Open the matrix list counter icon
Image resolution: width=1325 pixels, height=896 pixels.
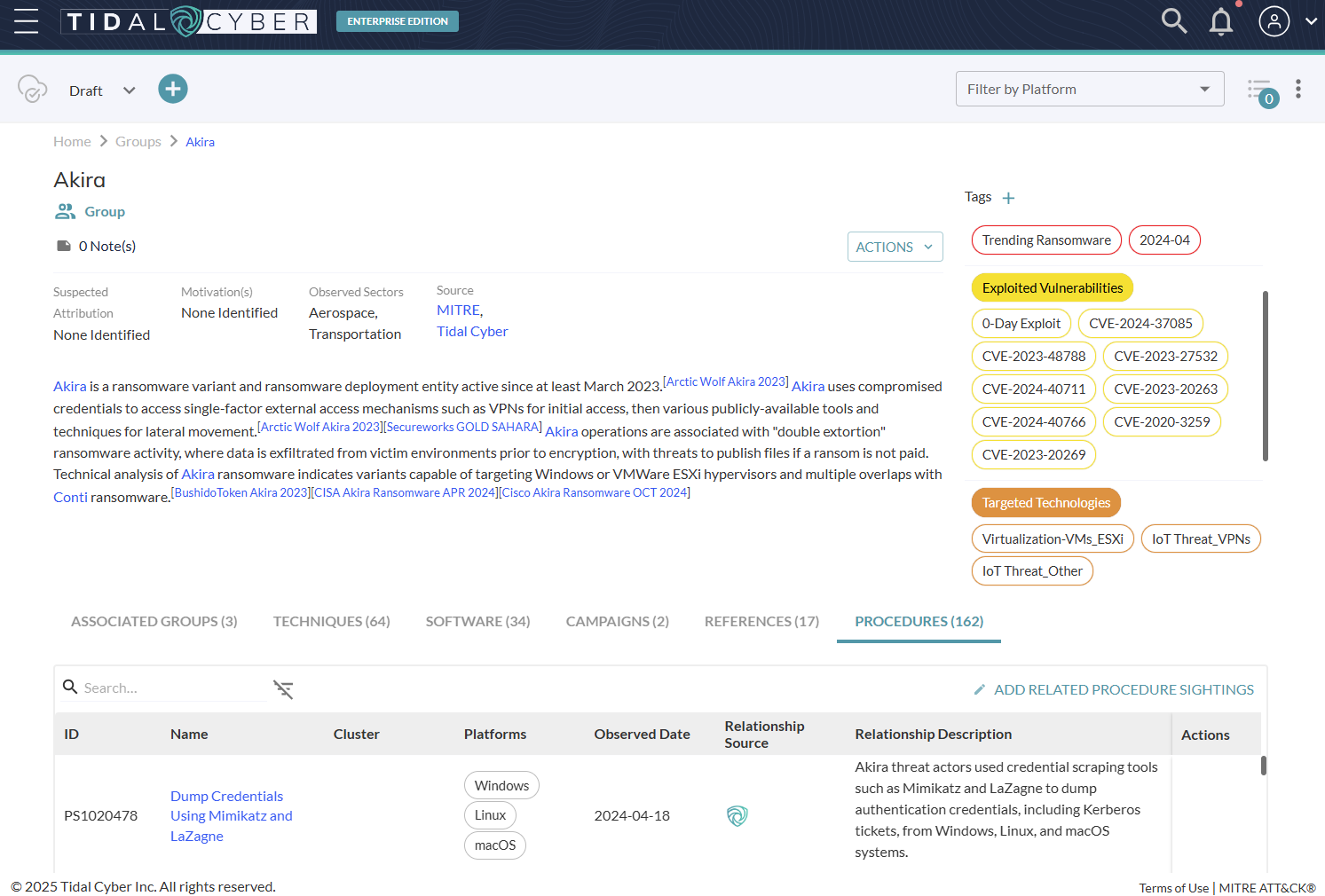[1262, 91]
